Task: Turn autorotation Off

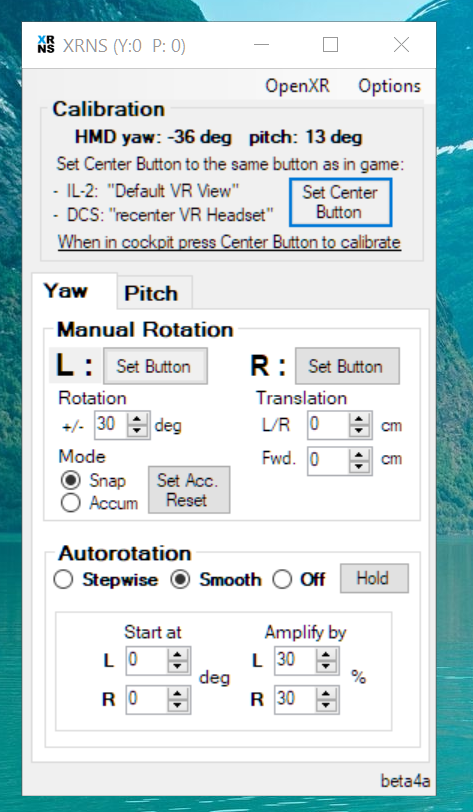Action: [282, 579]
